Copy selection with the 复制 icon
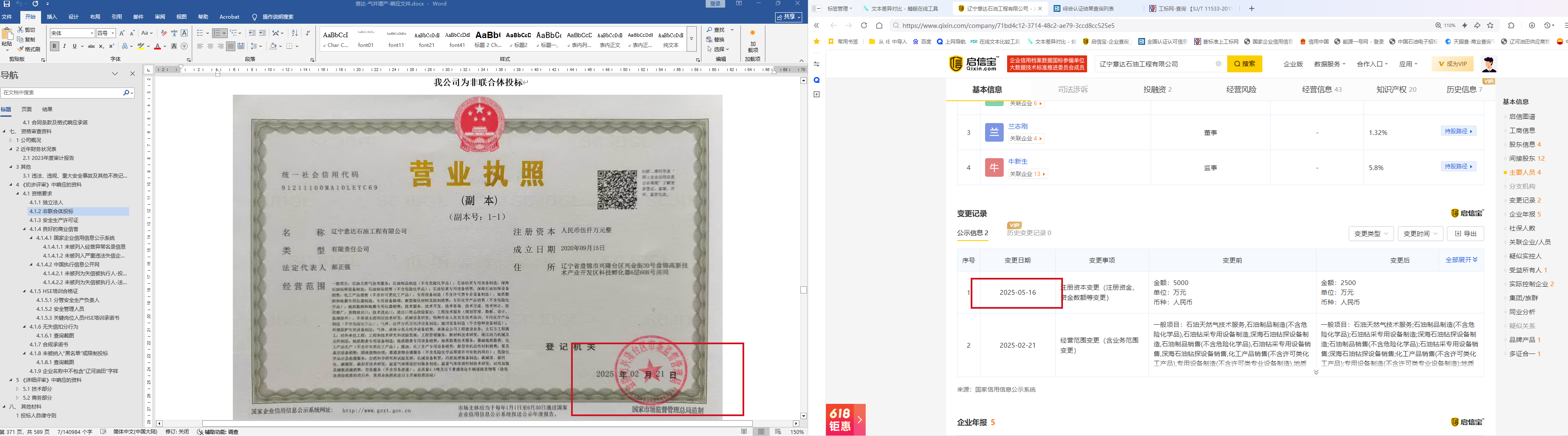Screen dimensions: 1568x436 [26, 39]
